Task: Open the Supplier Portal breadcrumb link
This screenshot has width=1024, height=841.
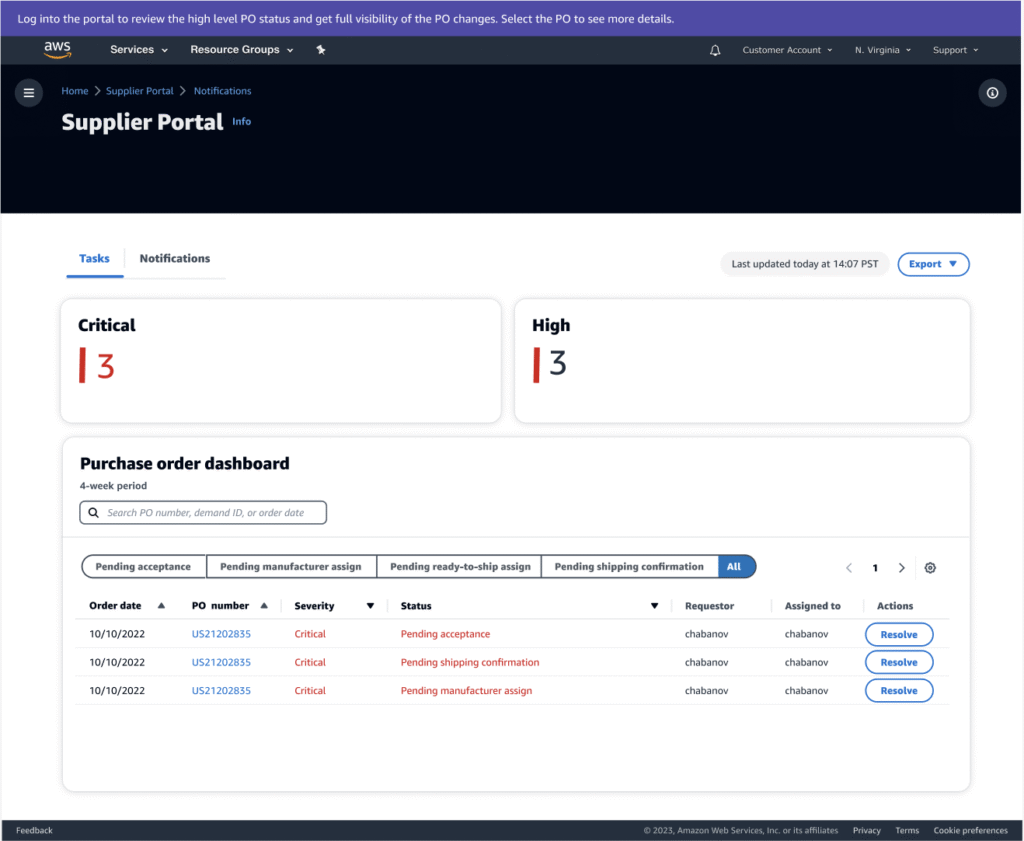Action: [x=140, y=91]
